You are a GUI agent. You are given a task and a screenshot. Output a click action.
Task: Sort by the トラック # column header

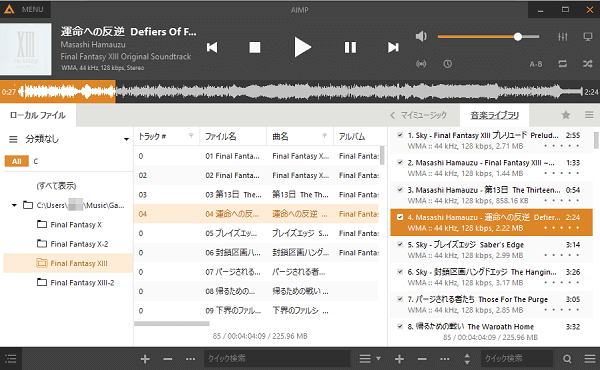pyautogui.click(x=152, y=137)
